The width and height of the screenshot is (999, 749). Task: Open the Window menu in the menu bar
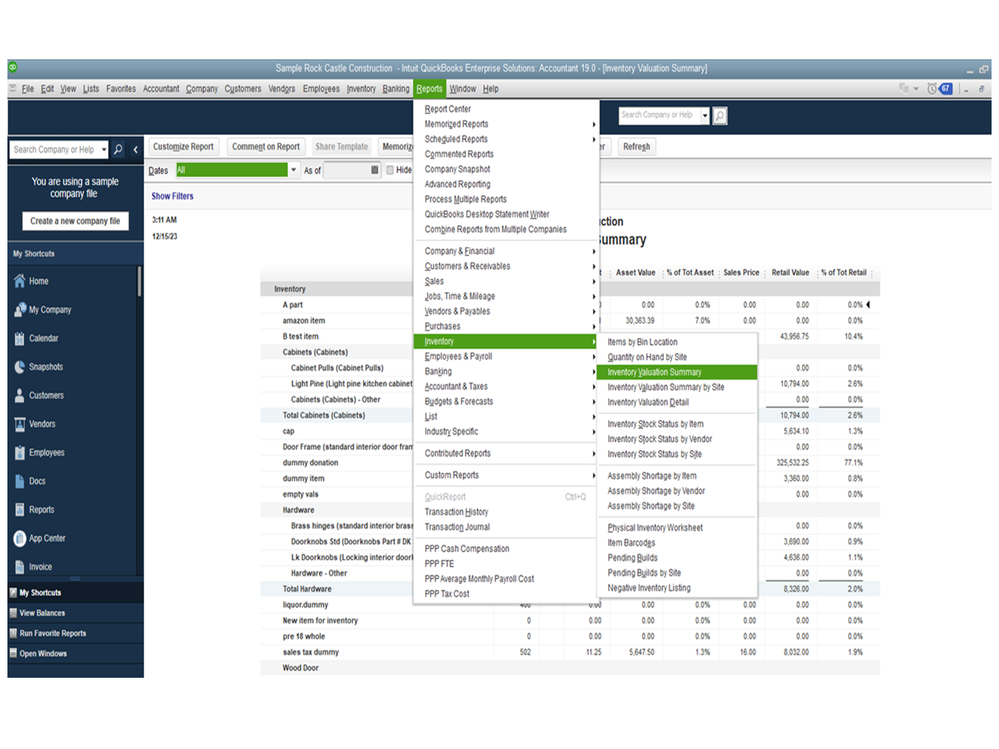[x=463, y=89]
